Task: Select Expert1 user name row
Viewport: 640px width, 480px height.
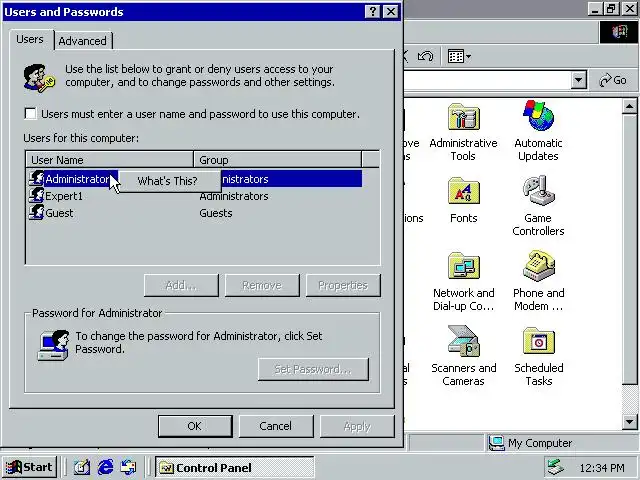Action: (64, 196)
